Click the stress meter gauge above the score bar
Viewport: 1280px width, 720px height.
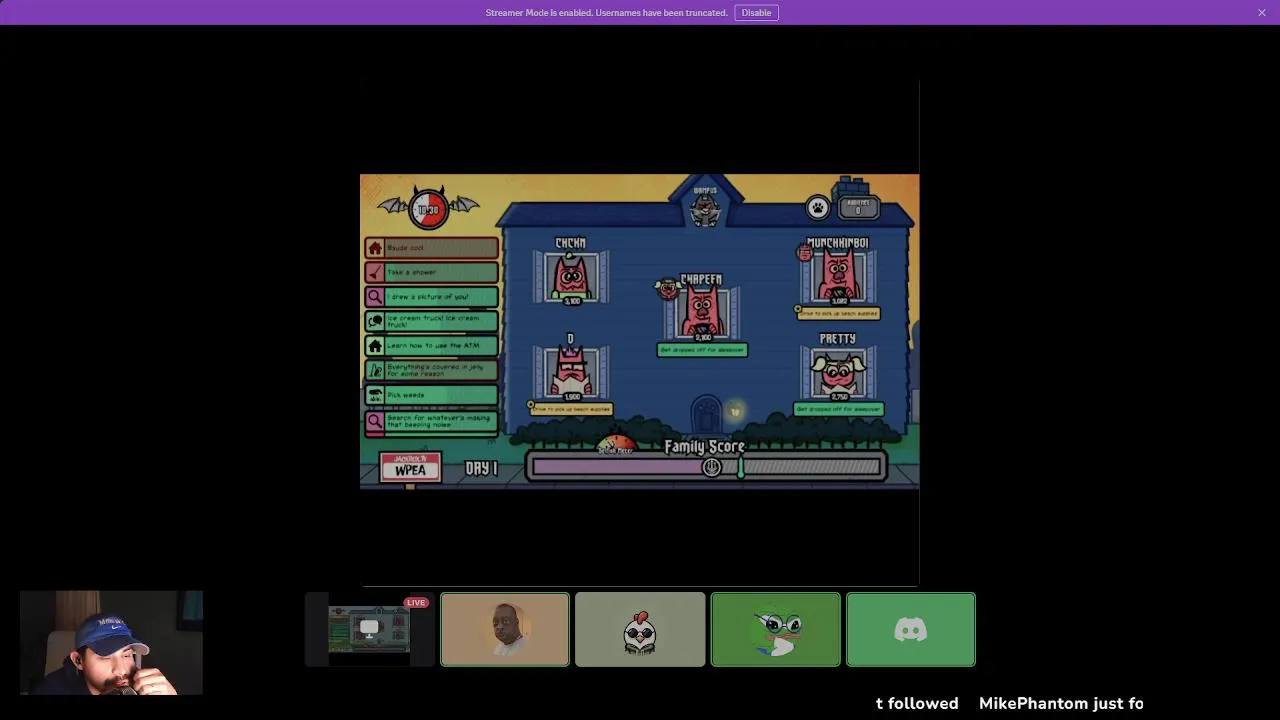coord(616,446)
